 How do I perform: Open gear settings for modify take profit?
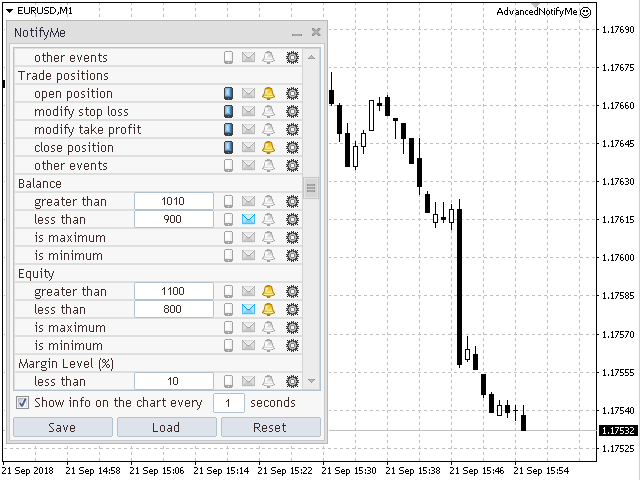[x=292, y=129]
